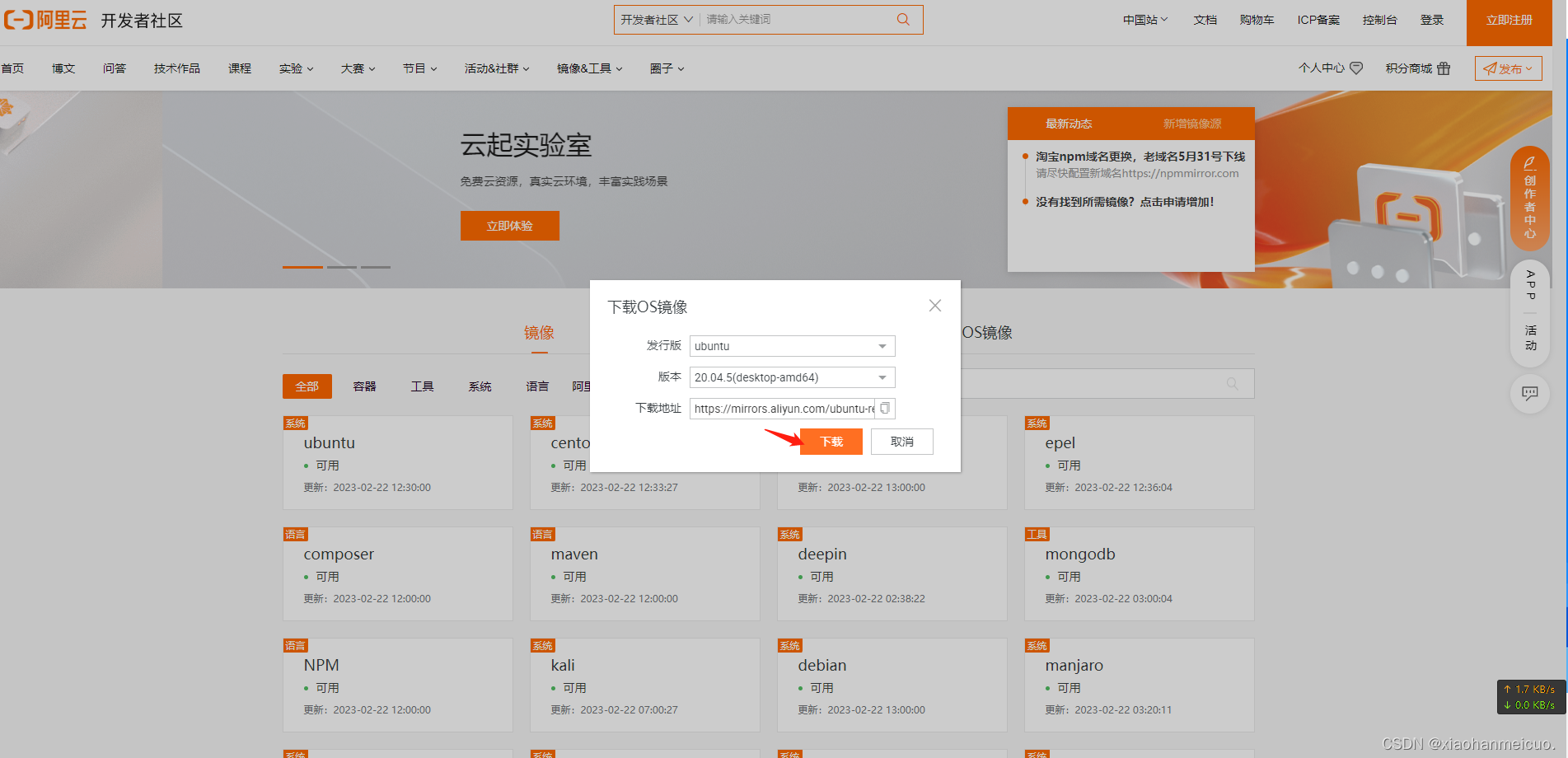Go to 问答 in navigation

coord(115,68)
